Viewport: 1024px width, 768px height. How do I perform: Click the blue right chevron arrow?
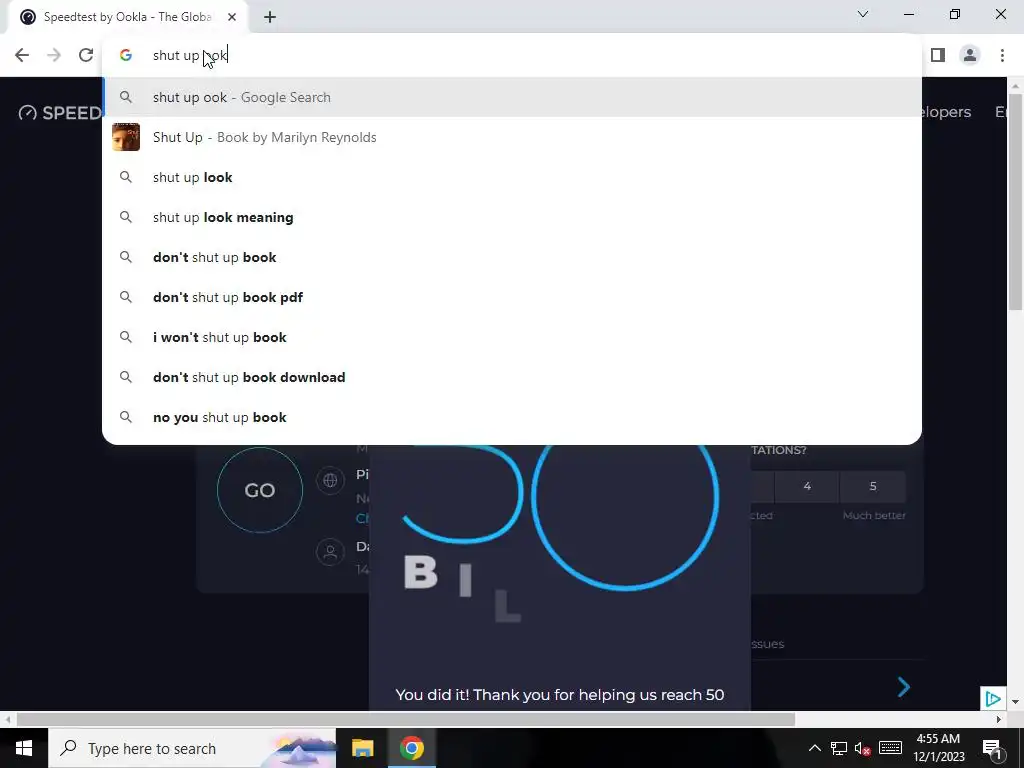904,687
